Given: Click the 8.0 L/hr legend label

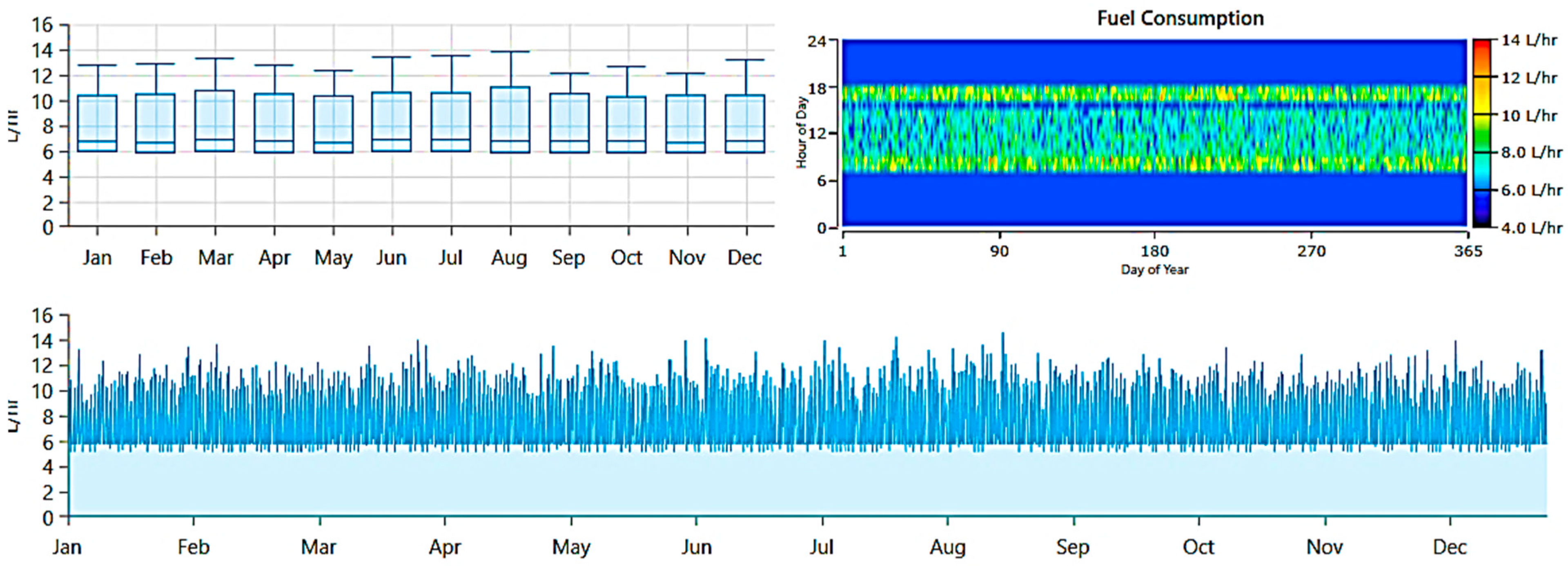Looking at the screenshot, I should tap(1531, 152).
